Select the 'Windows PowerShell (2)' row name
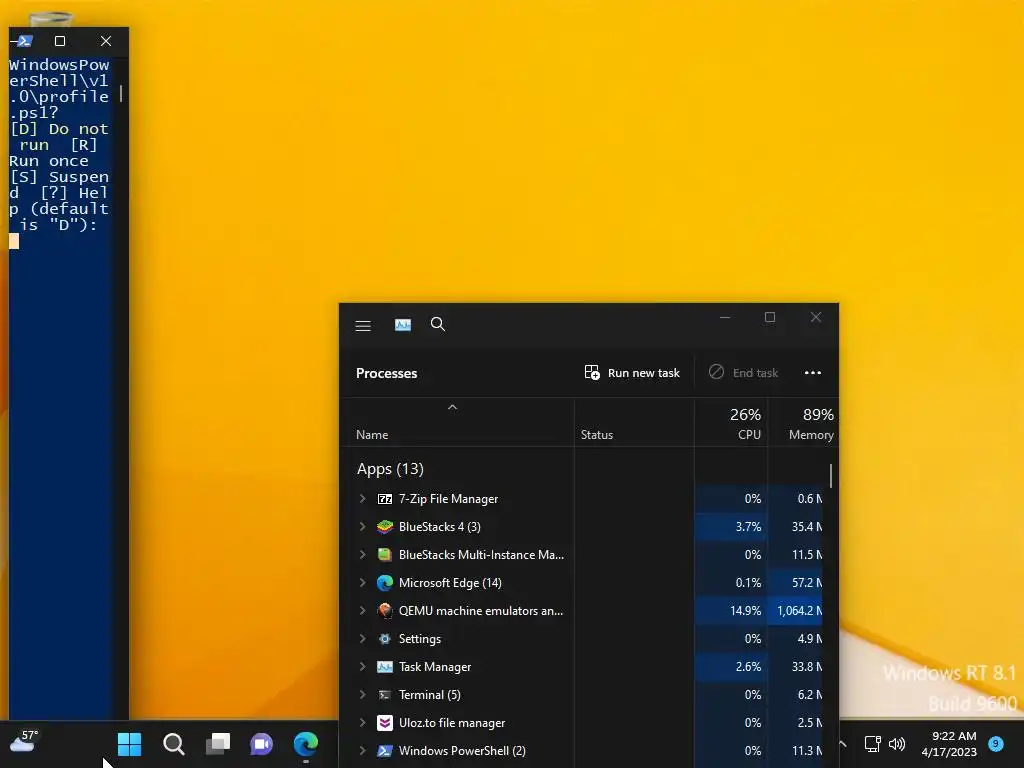 pos(462,752)
